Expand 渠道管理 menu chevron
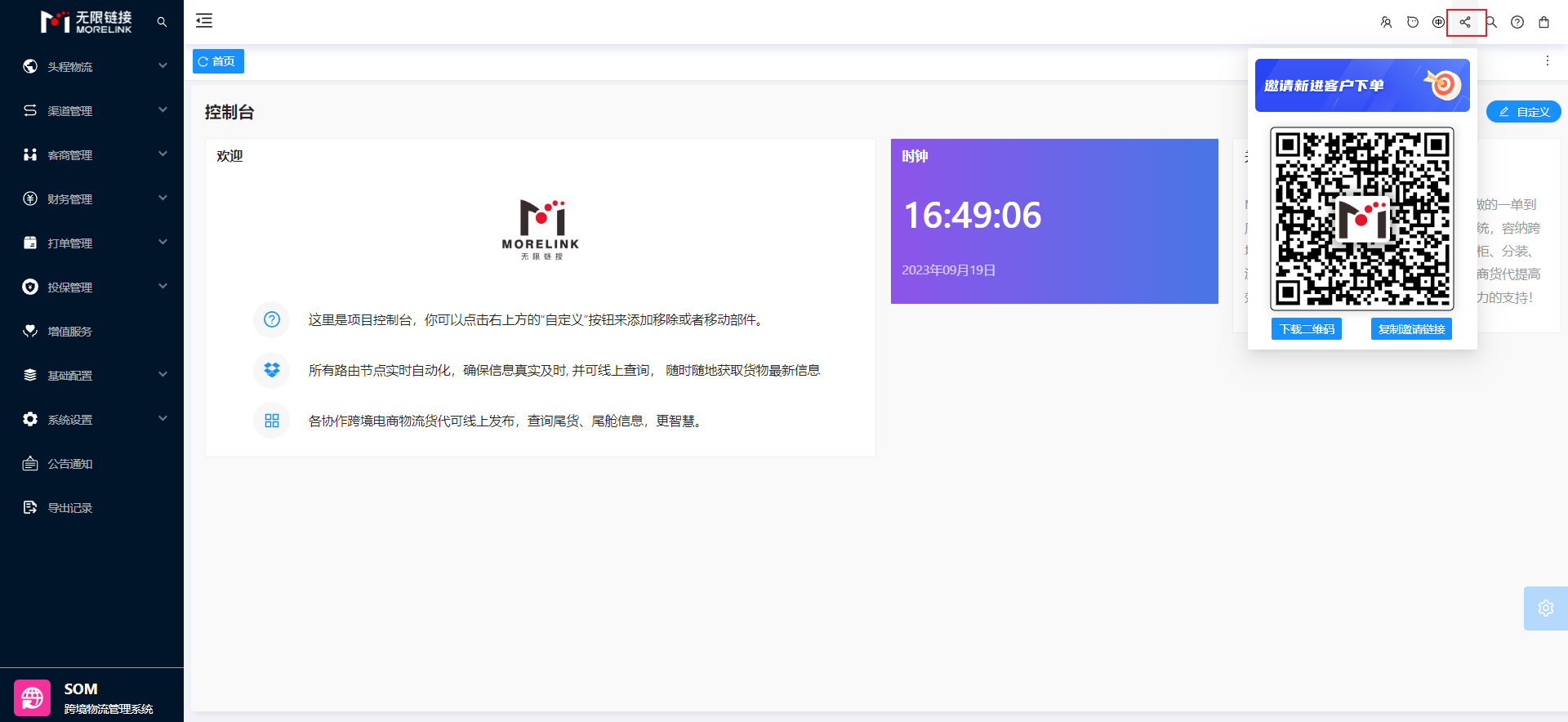The height and width of the screenshot is (722, 1568). pyautogui.click(x=163, y=109)
